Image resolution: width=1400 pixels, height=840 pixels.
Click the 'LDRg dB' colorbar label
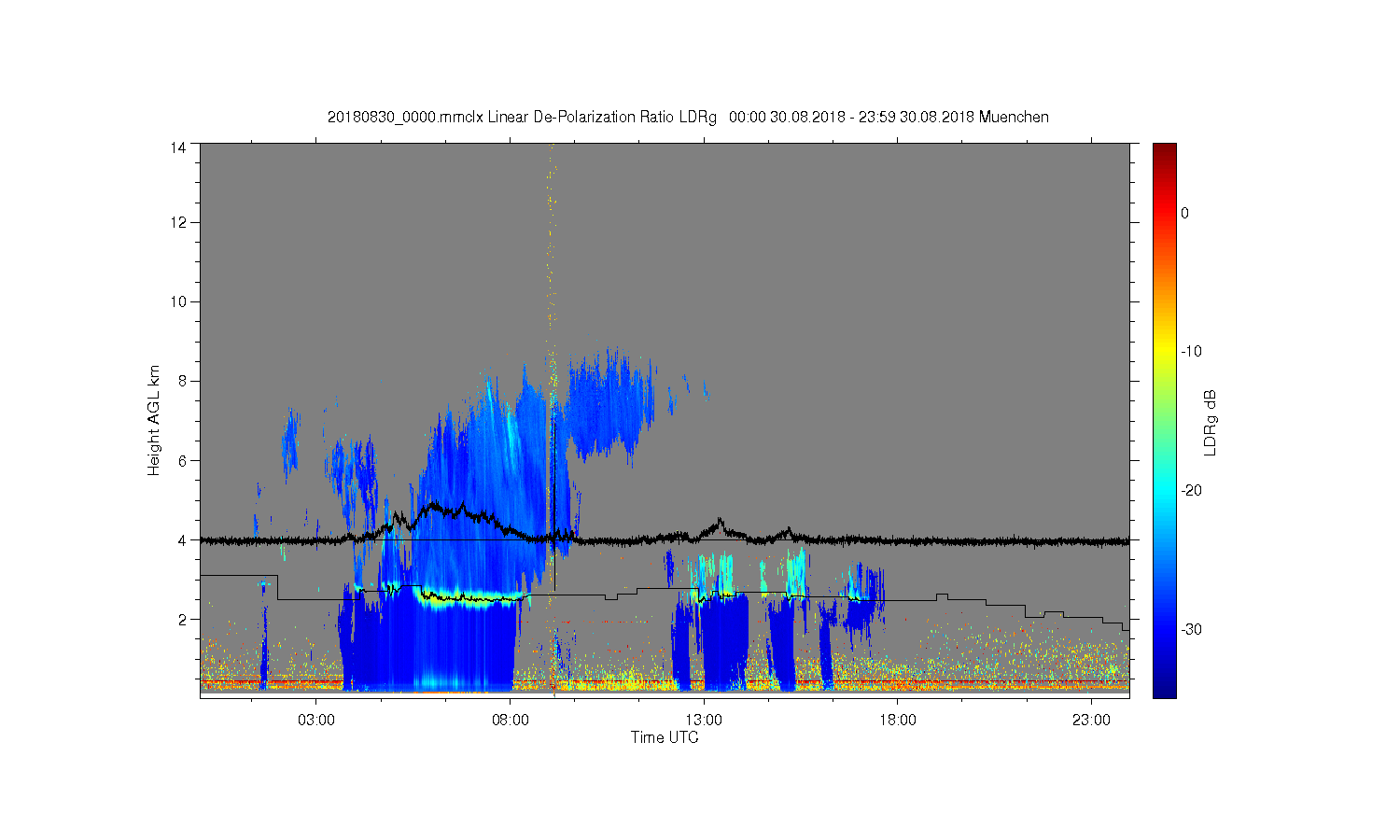click(x=1211, y=422)
